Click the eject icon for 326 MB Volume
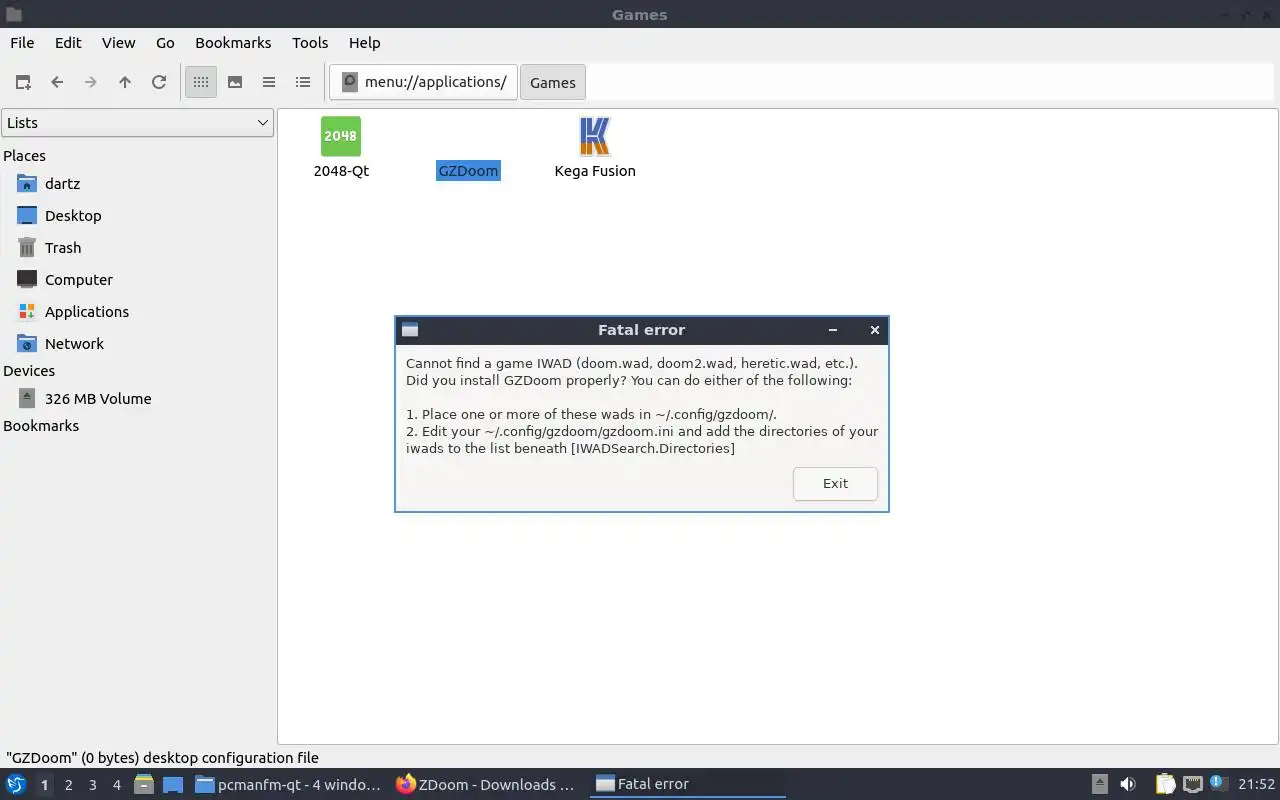Viewport: 1280px width, 800px height. click(27, 398)
